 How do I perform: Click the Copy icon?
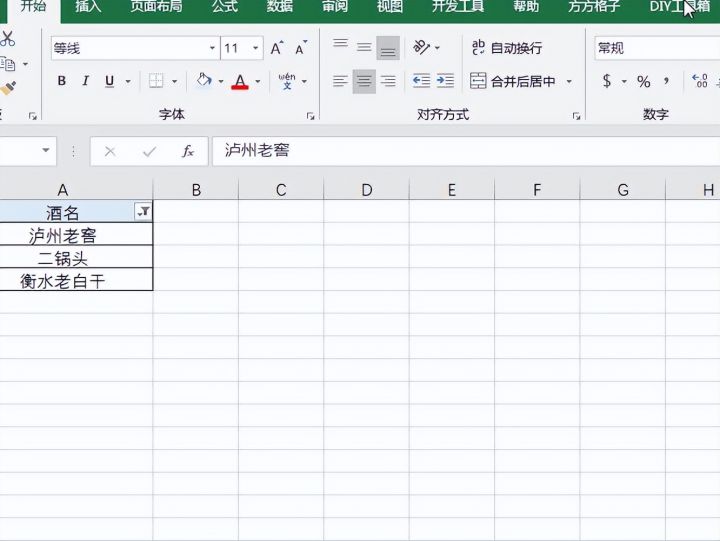coord(7,64)
